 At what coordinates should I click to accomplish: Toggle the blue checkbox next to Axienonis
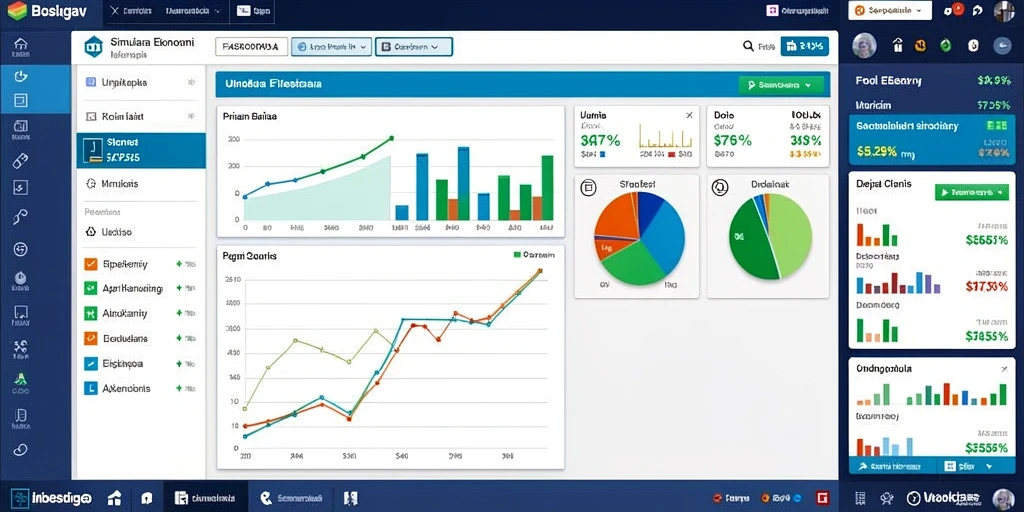(x=91, y=388)
